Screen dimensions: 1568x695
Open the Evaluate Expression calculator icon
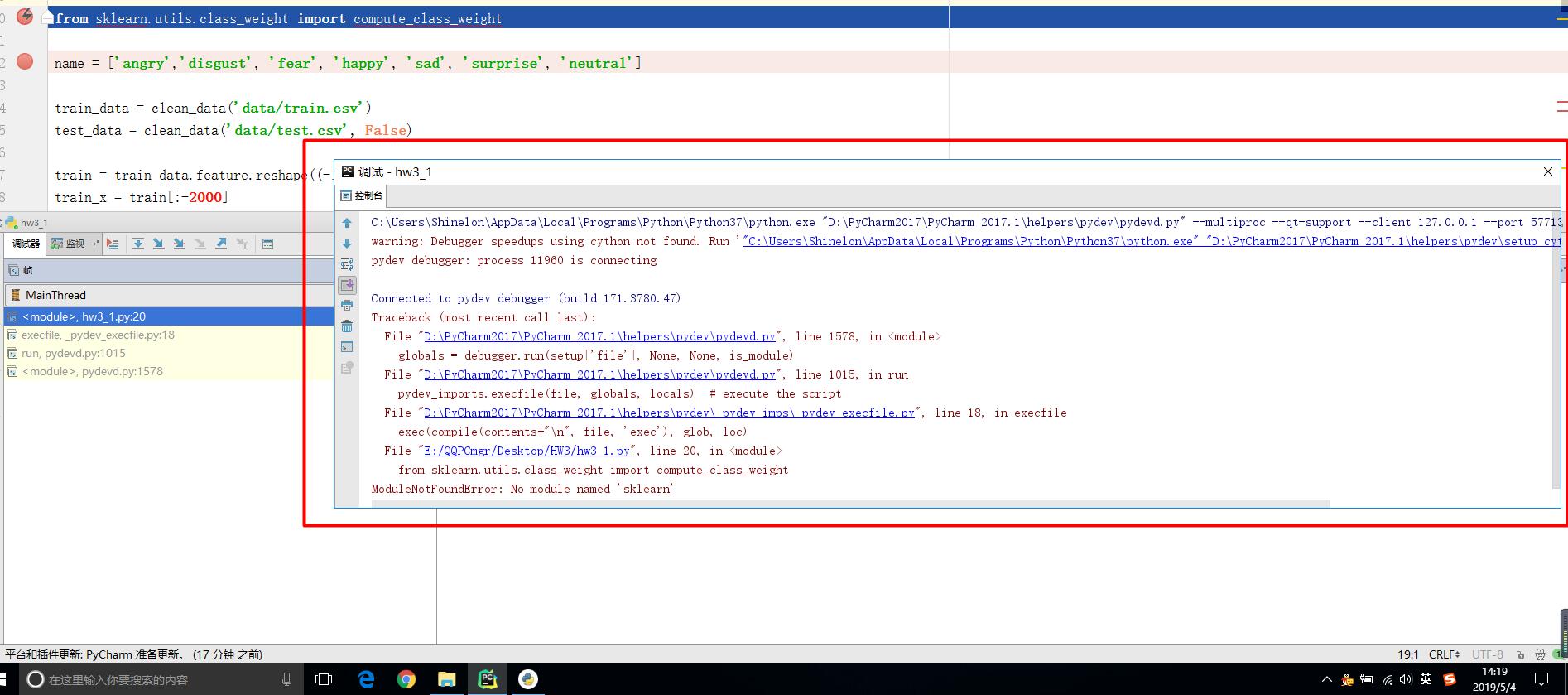267,244
